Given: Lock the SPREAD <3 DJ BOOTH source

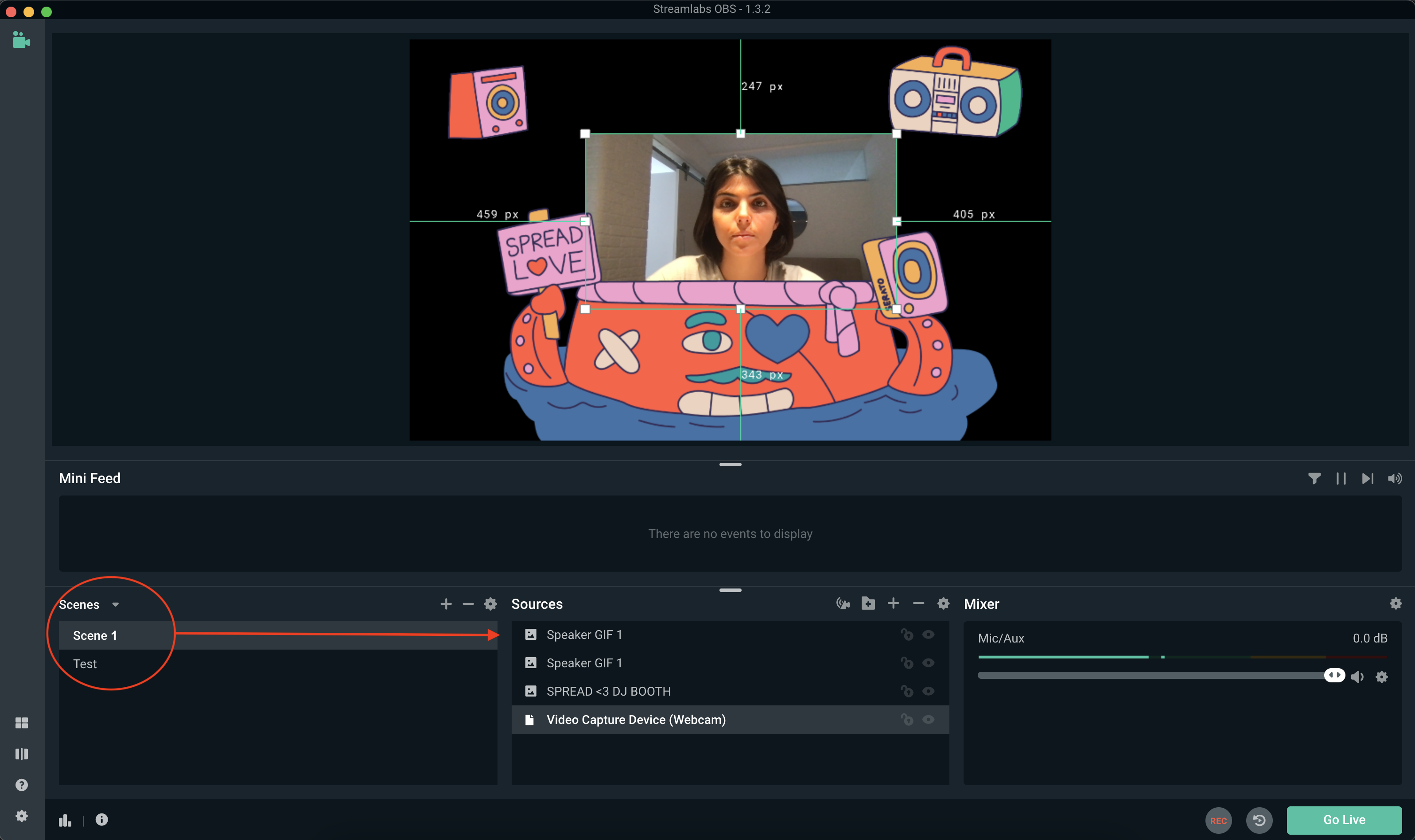Looking at the screenshot, I should tap(907, 691).
